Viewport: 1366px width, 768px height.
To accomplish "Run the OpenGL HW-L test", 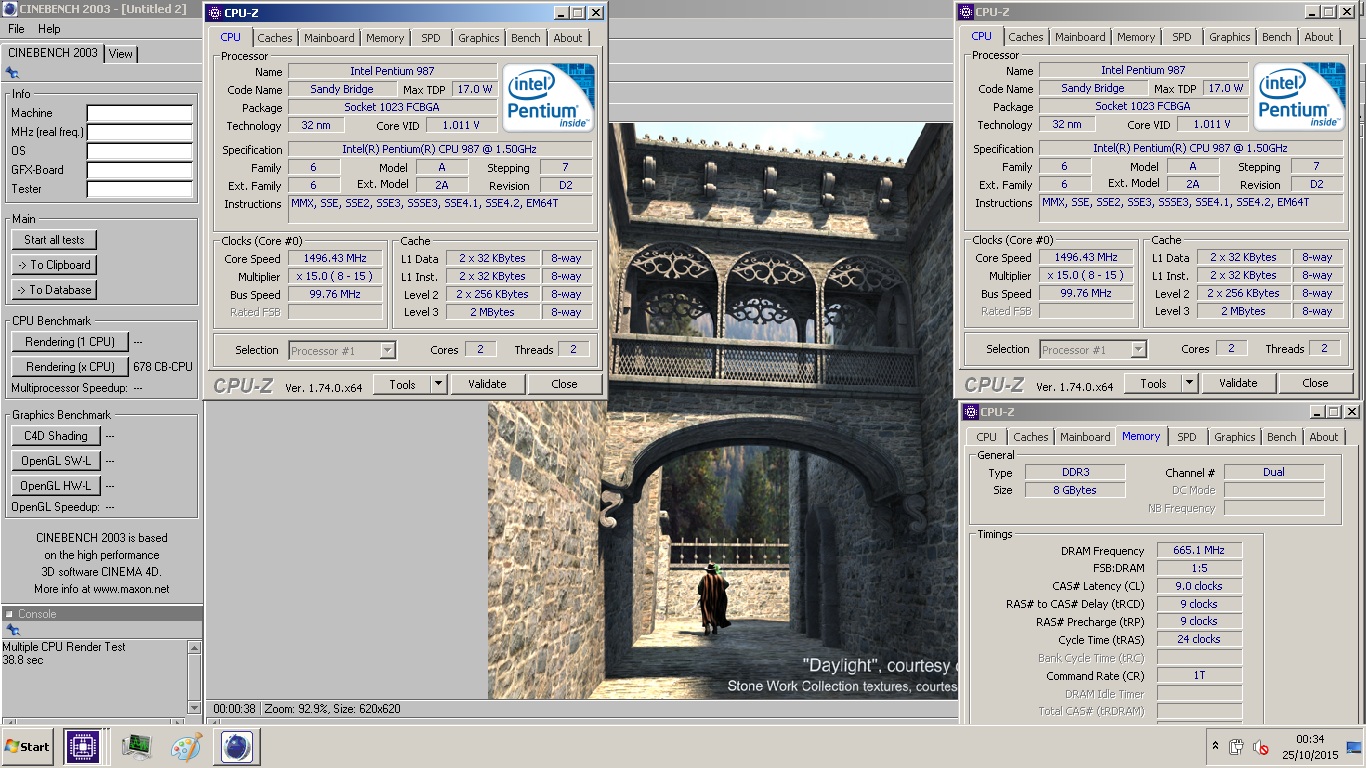I will tap(56, 486).
